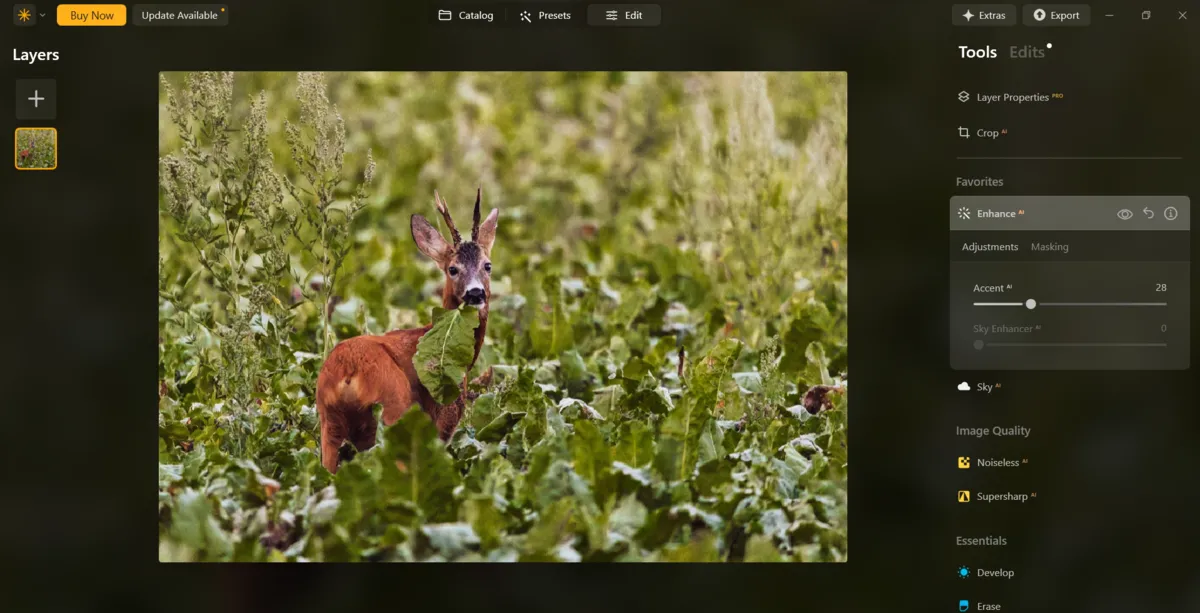Select the Enhance AI tool
This screenshot has height=613, width=1200.
click(998, 213)
